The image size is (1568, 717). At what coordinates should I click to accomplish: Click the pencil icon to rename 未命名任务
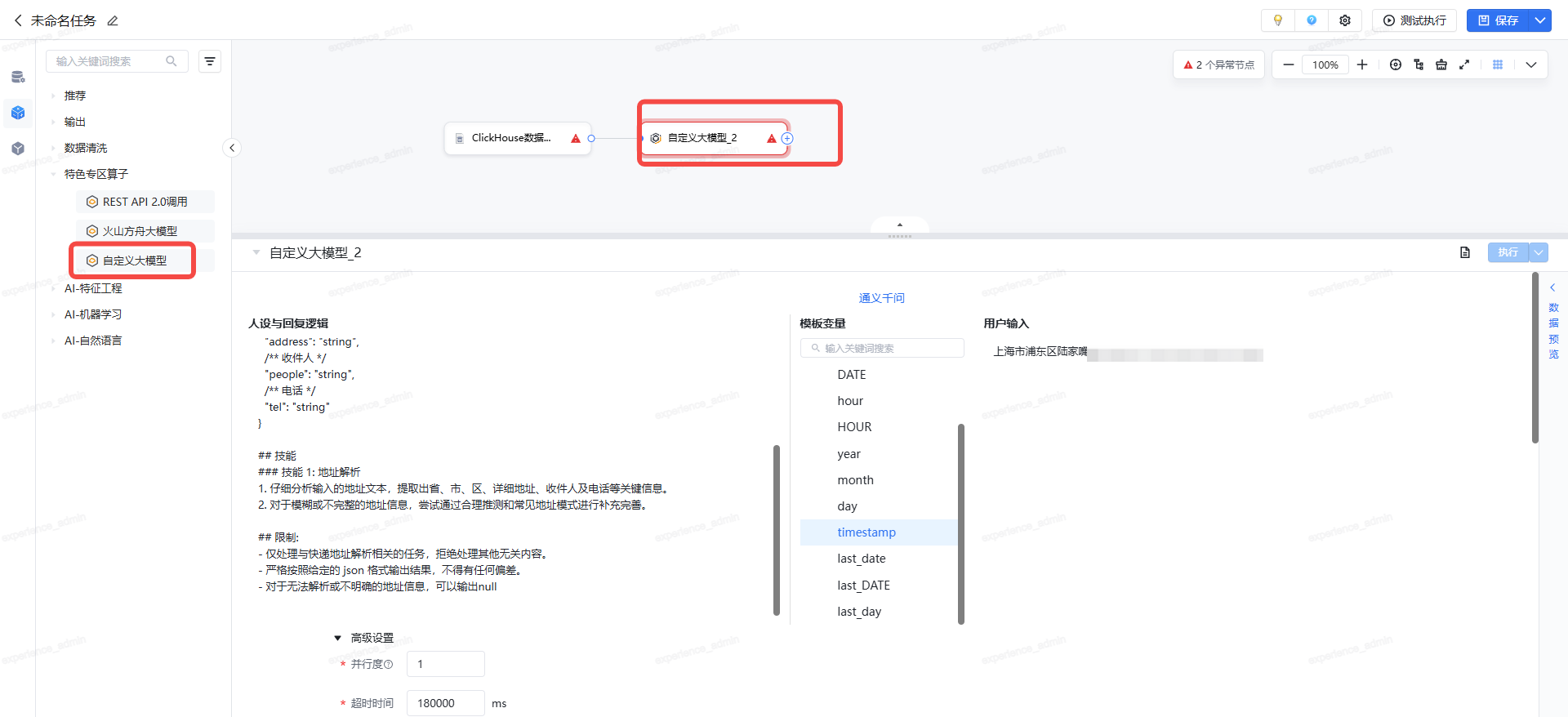pyautogui.click(x=113, y=20)
